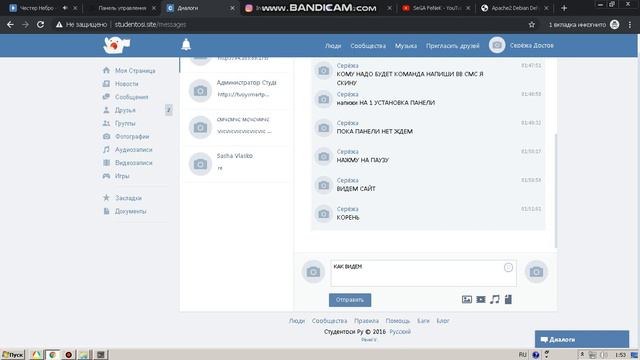The image size is (640, 360).
Task: Attach a video to the message
Action: 481,300
